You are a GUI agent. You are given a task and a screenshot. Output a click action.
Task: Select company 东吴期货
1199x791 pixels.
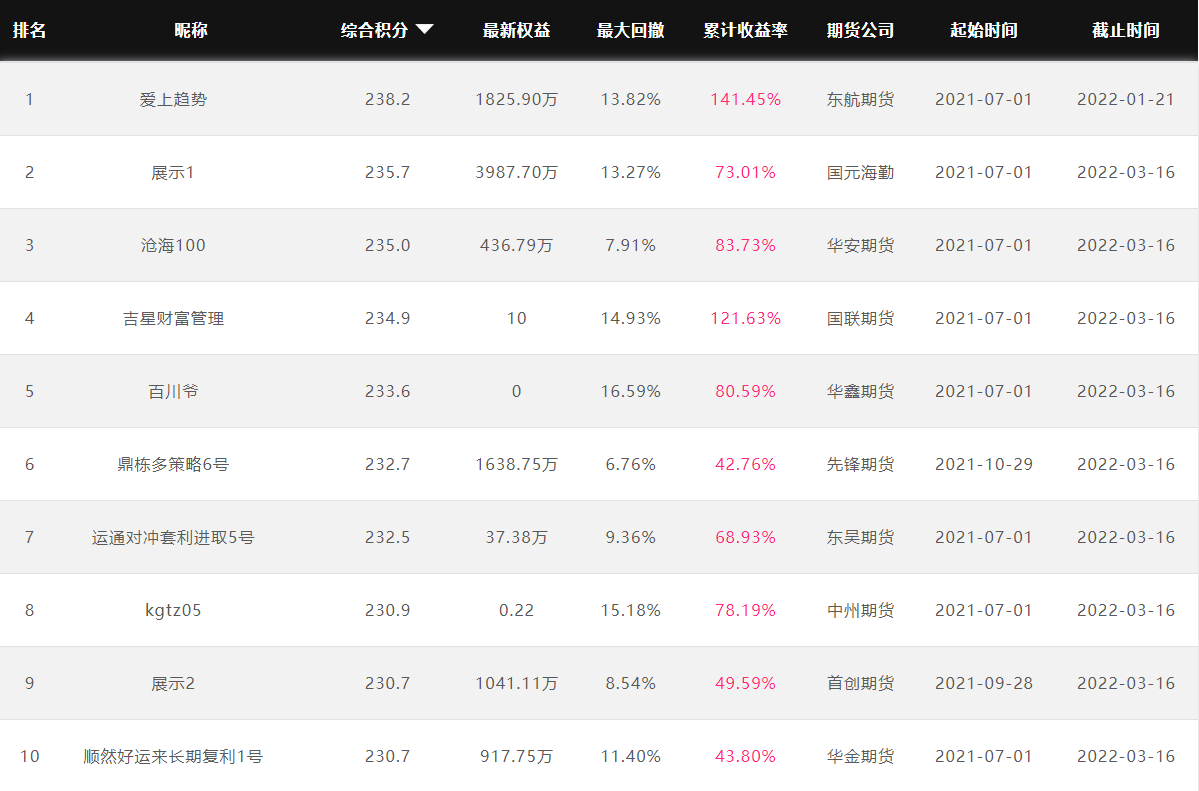point(860,538)
